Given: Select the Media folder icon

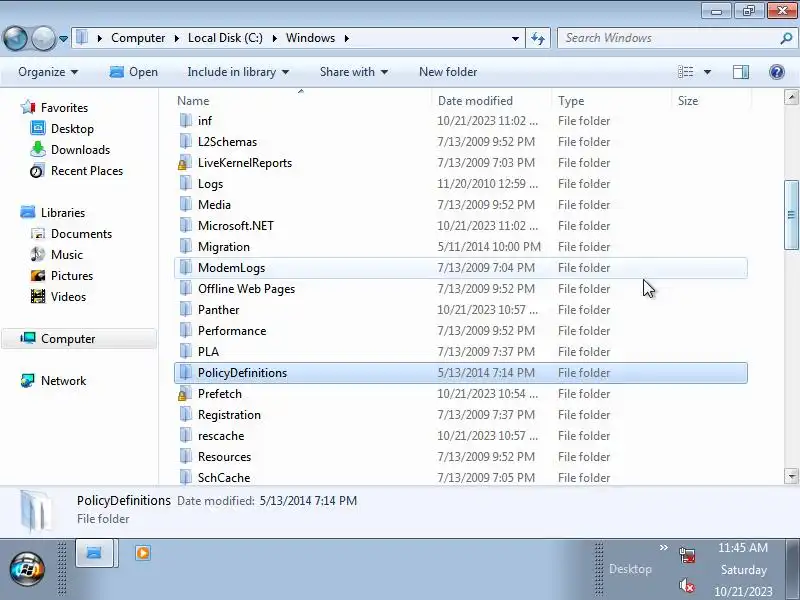Looking at the screenshot, I should tap(186, 205).
